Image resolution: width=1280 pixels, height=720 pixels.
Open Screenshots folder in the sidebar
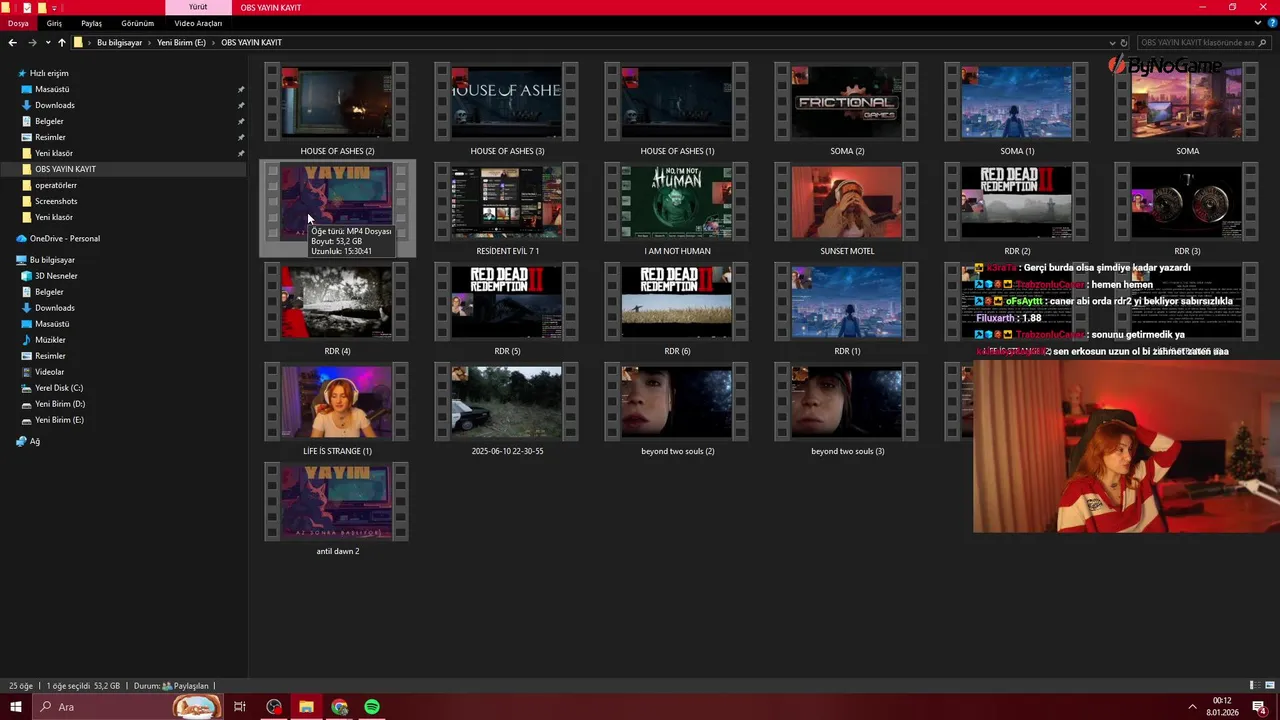[x=56, y=201]
